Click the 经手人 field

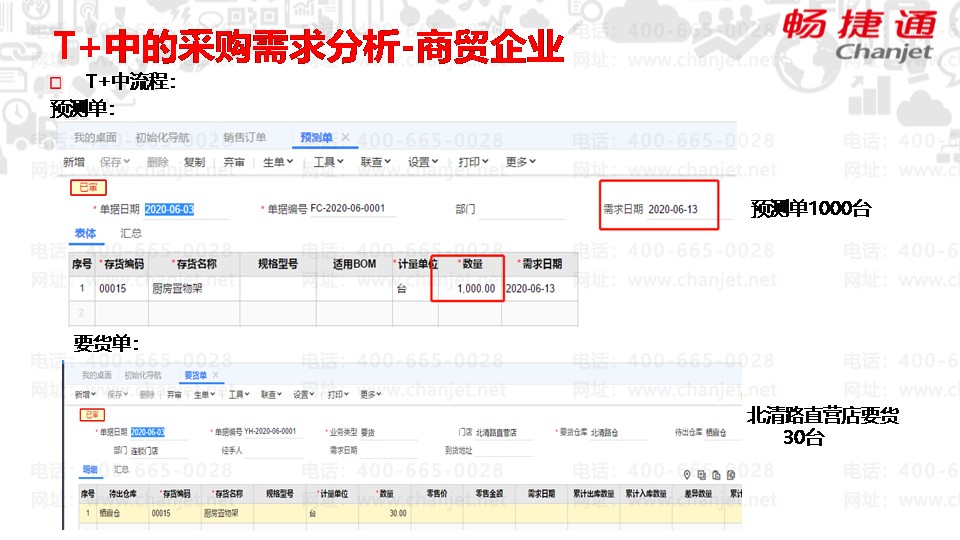(273, 451)
